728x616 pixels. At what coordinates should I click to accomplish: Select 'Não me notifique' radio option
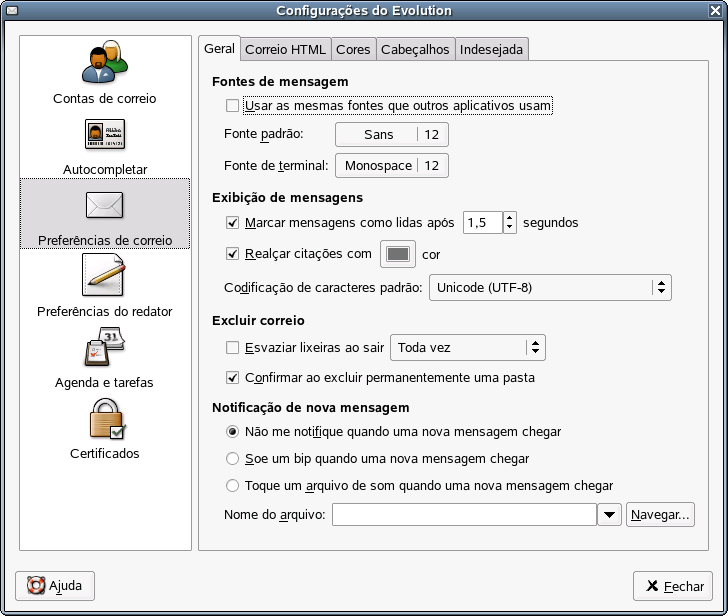(x=232, y=432)
